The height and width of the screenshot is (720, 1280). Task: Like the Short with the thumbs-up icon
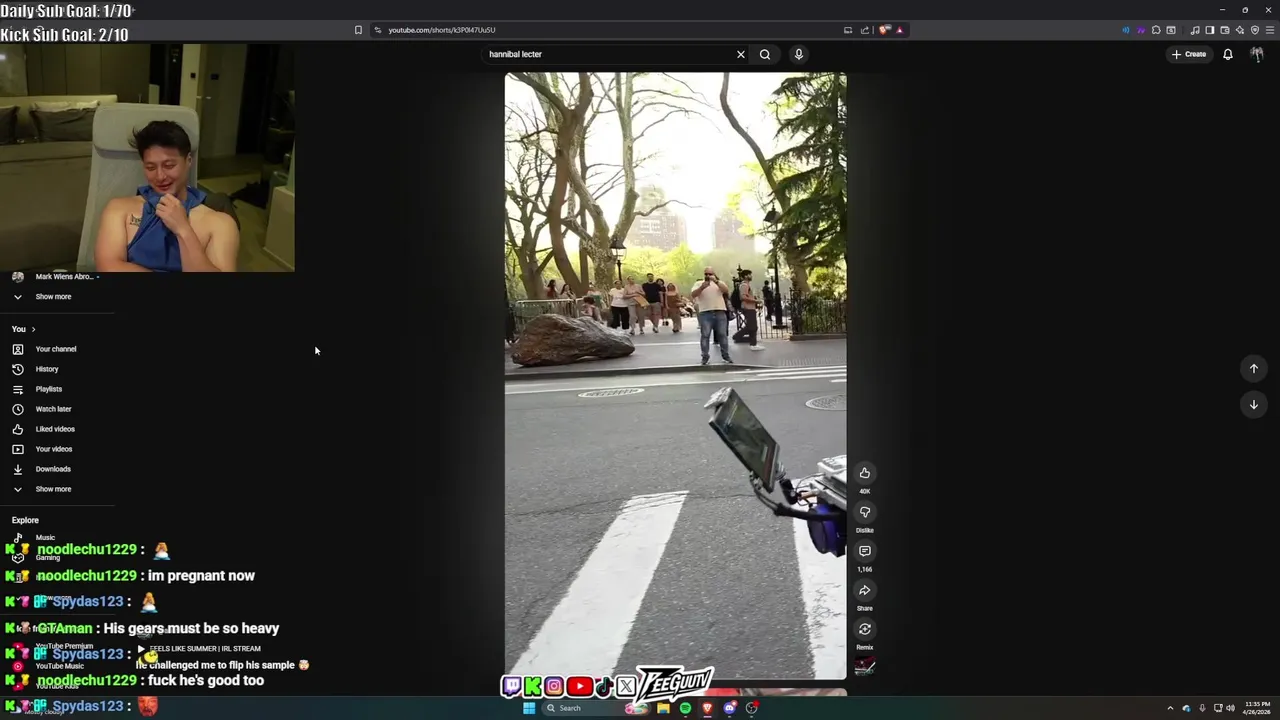click(865, 473)
